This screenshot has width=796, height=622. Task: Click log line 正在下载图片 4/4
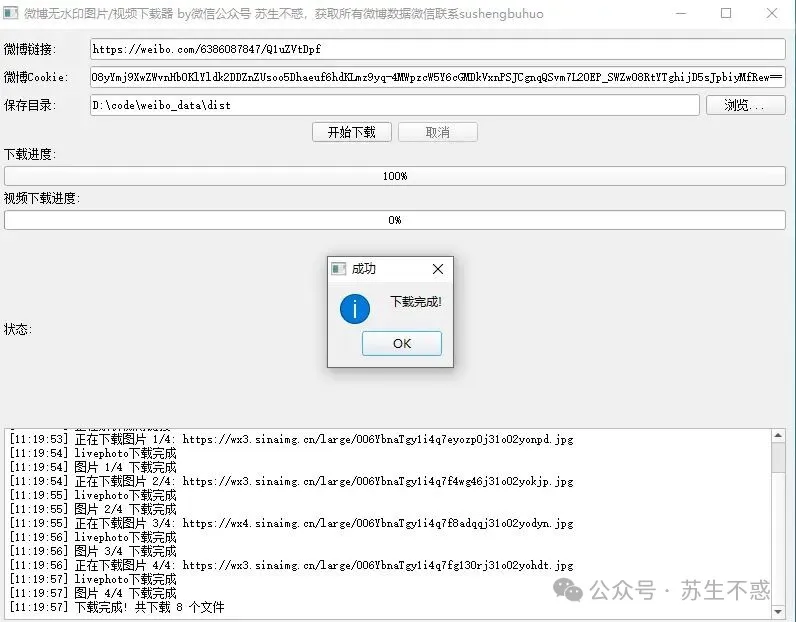pyautogui.click(x=291, y=565)
